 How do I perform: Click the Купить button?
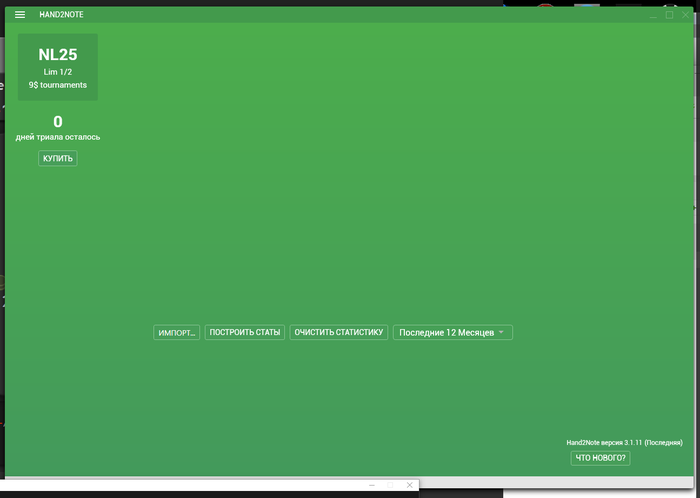58,158
